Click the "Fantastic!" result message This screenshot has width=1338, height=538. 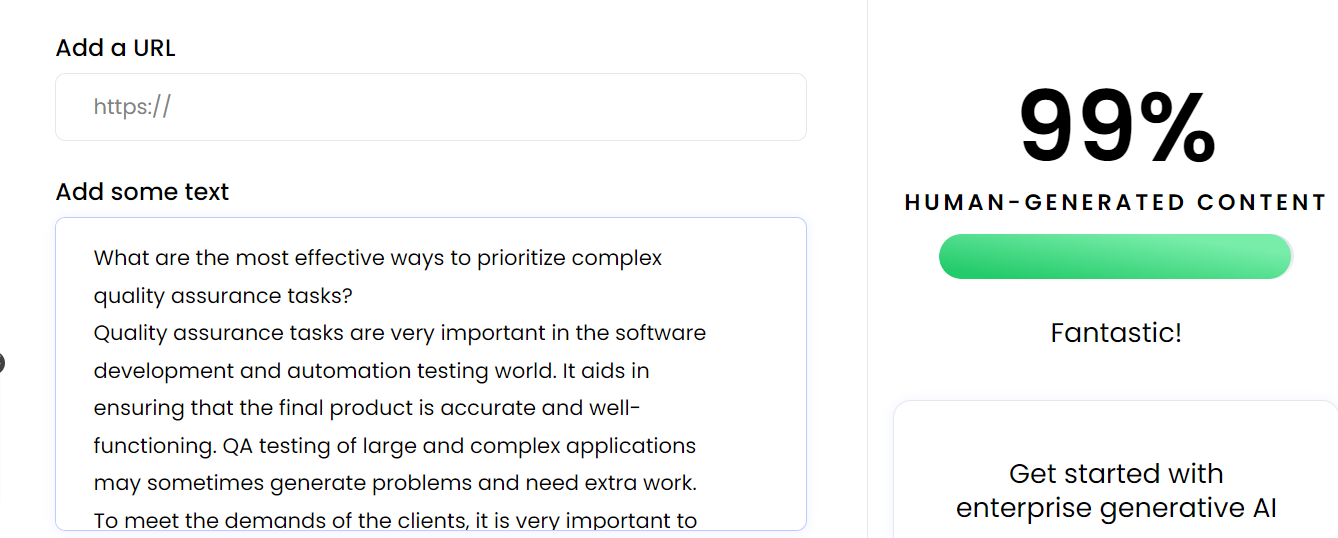click(x=1116, y=332)
